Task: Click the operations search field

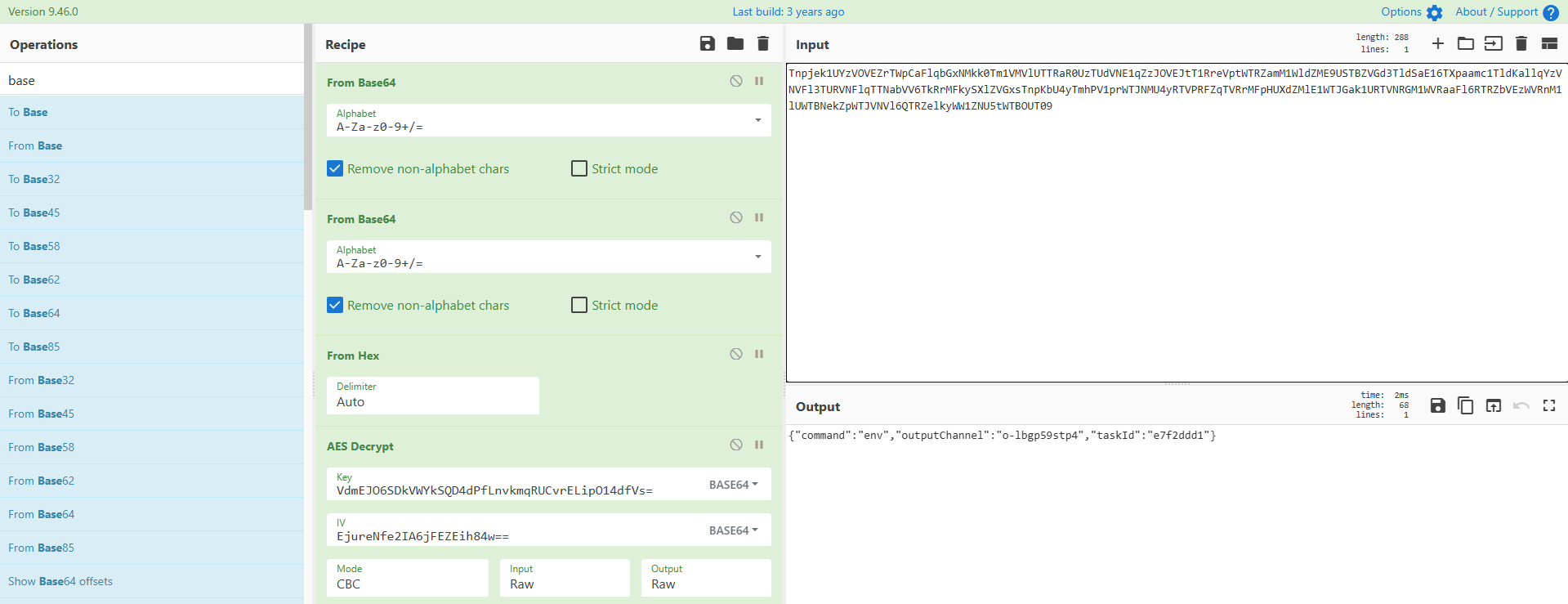Action: point(152,81)
